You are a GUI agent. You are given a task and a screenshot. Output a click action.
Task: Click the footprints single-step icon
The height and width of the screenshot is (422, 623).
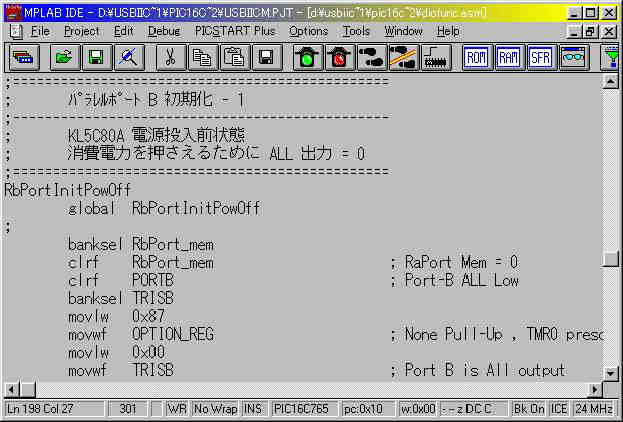(x=371, y=58)
